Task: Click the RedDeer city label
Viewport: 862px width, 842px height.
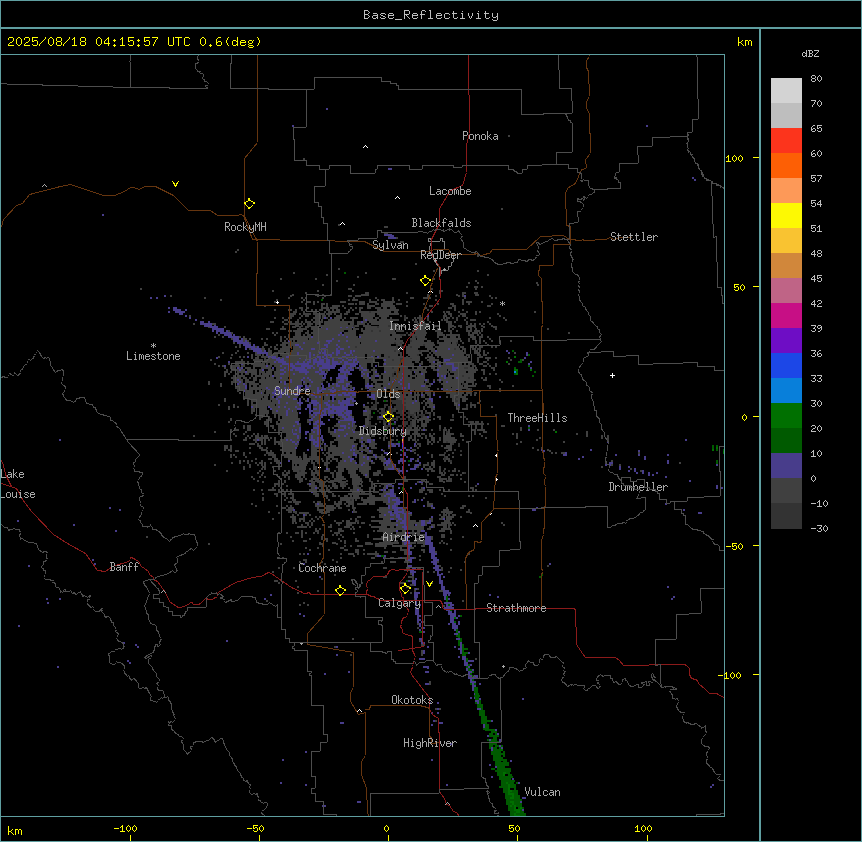Action: (440, 255)
